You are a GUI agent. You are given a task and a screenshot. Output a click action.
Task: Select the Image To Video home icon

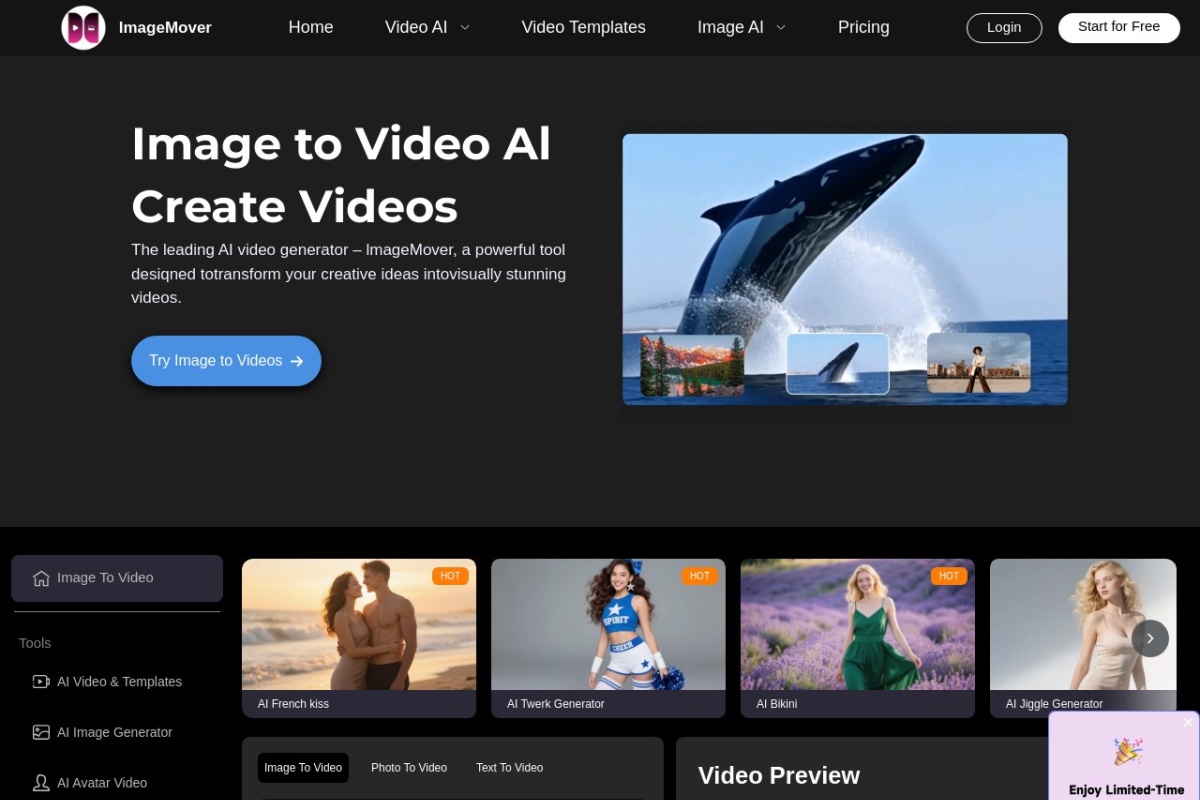click(39, 577)
